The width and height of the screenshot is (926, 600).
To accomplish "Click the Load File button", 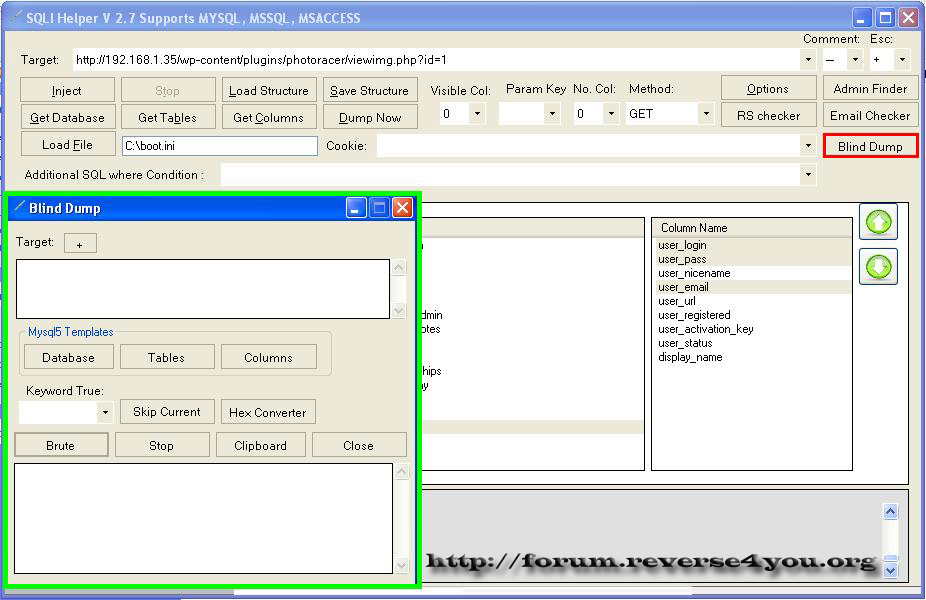I will click(67, 144).
